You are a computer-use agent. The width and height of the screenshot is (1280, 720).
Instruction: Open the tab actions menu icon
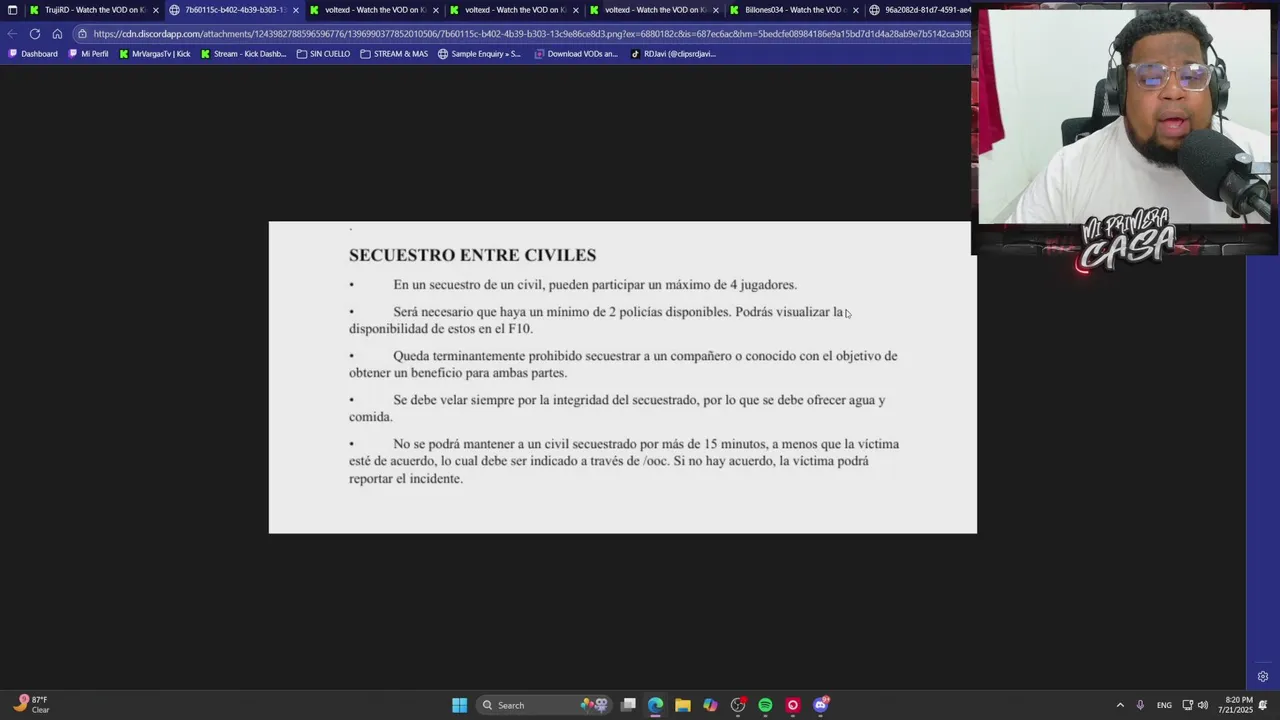12,10
